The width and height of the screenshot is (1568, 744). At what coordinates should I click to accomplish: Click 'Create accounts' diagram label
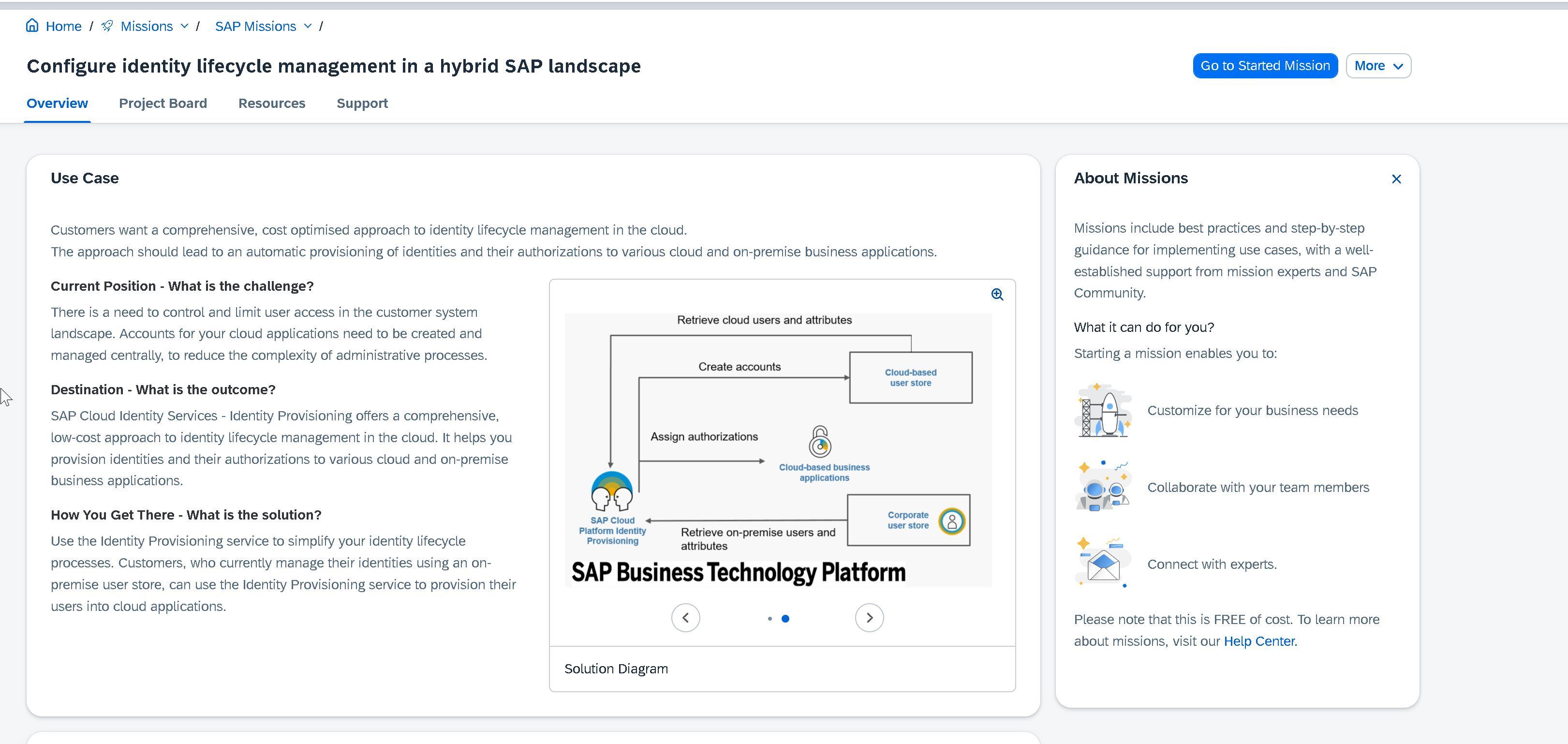(739, 367)
